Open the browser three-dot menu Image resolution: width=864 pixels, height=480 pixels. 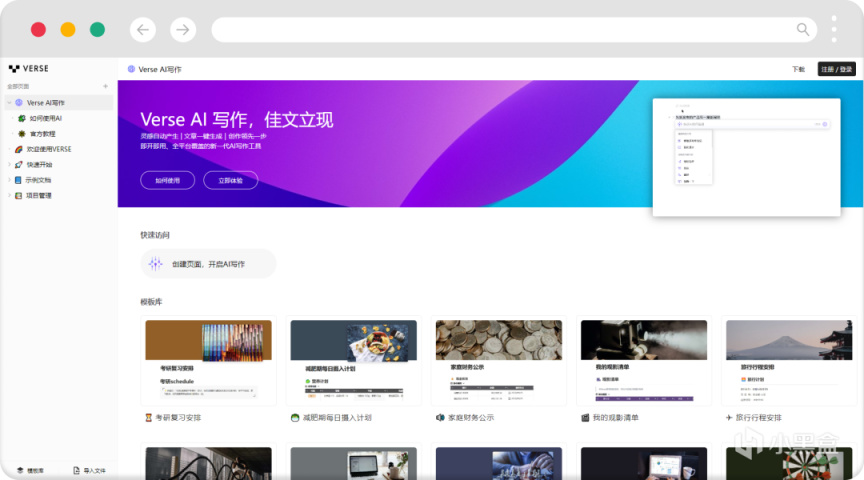(x=834, y=29)
